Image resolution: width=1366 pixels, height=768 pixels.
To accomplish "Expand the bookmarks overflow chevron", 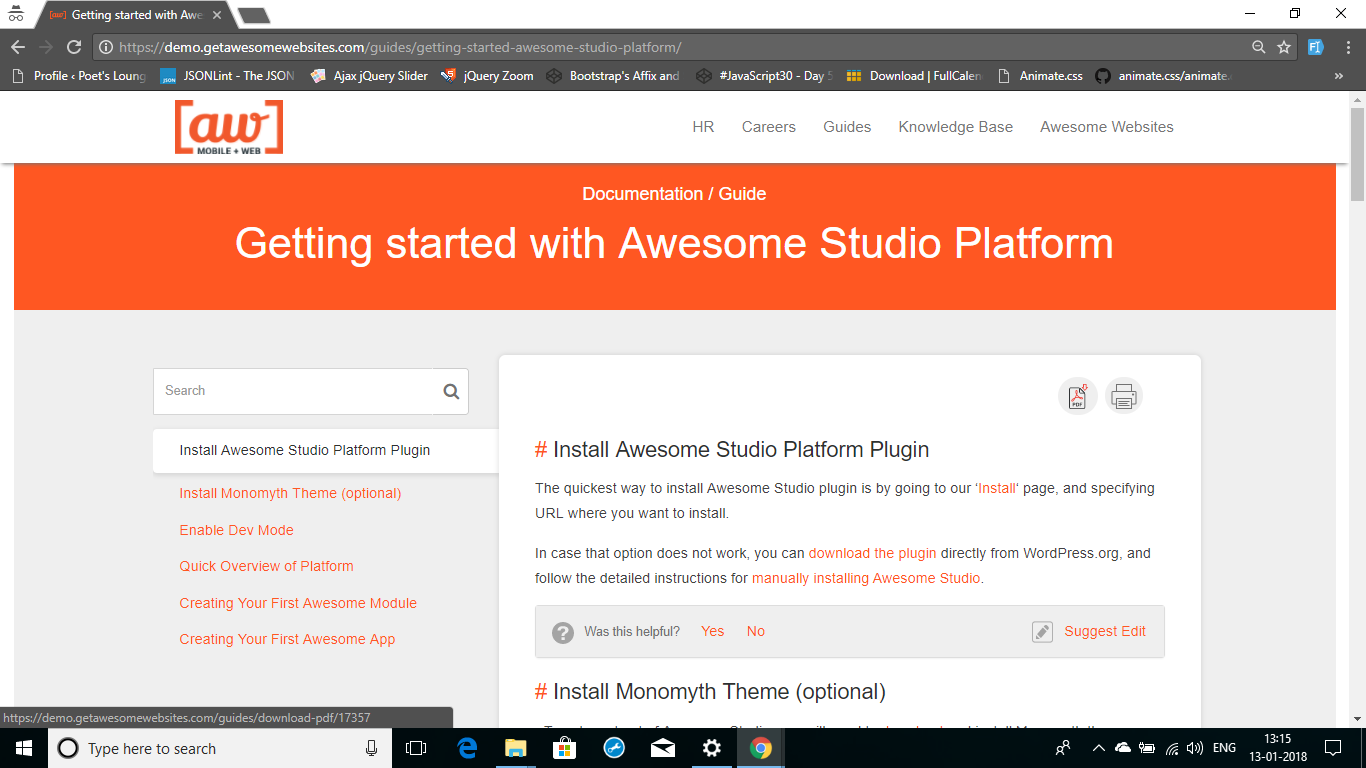I will [1339, 75].
